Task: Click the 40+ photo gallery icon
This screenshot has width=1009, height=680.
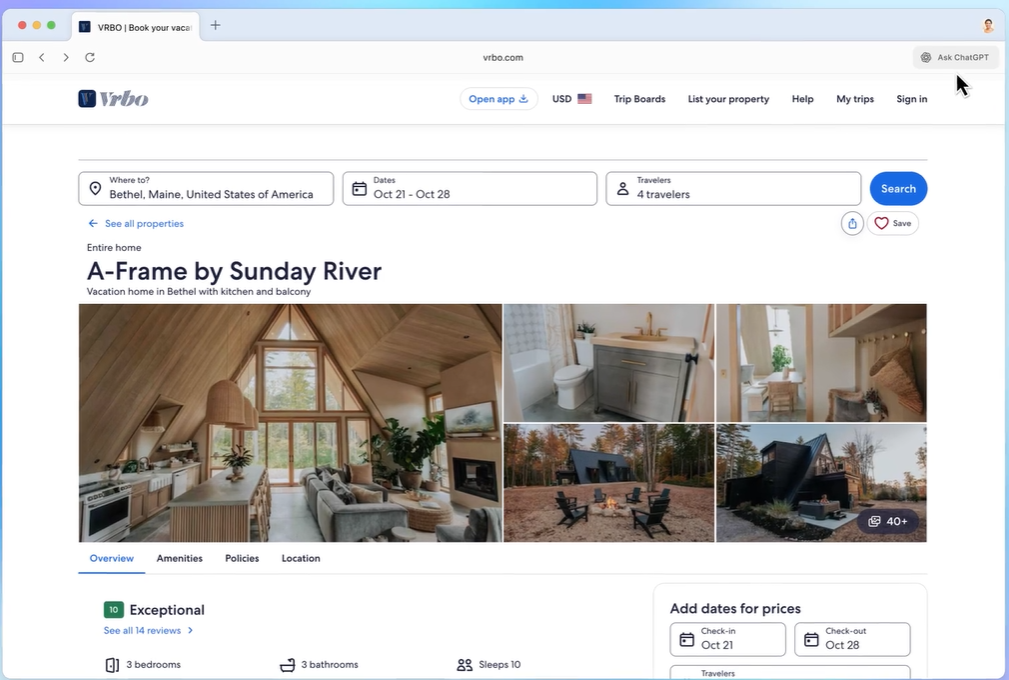Action: tap(874, 521)
